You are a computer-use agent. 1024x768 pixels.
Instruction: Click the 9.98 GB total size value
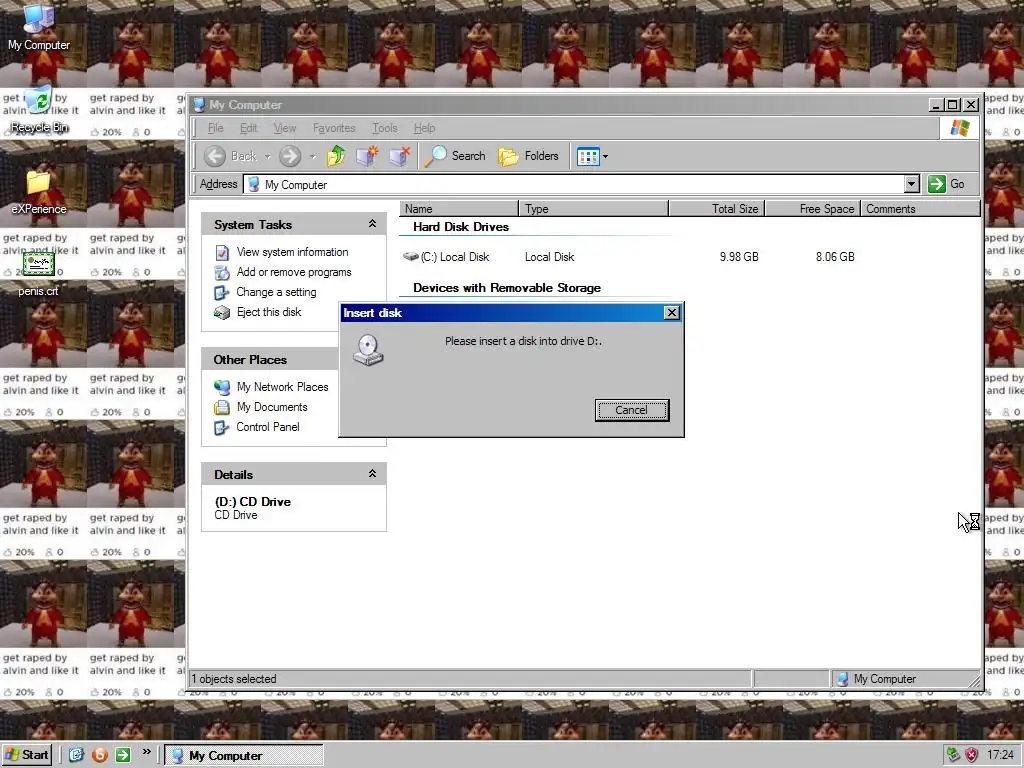click(x=739, y=257)
